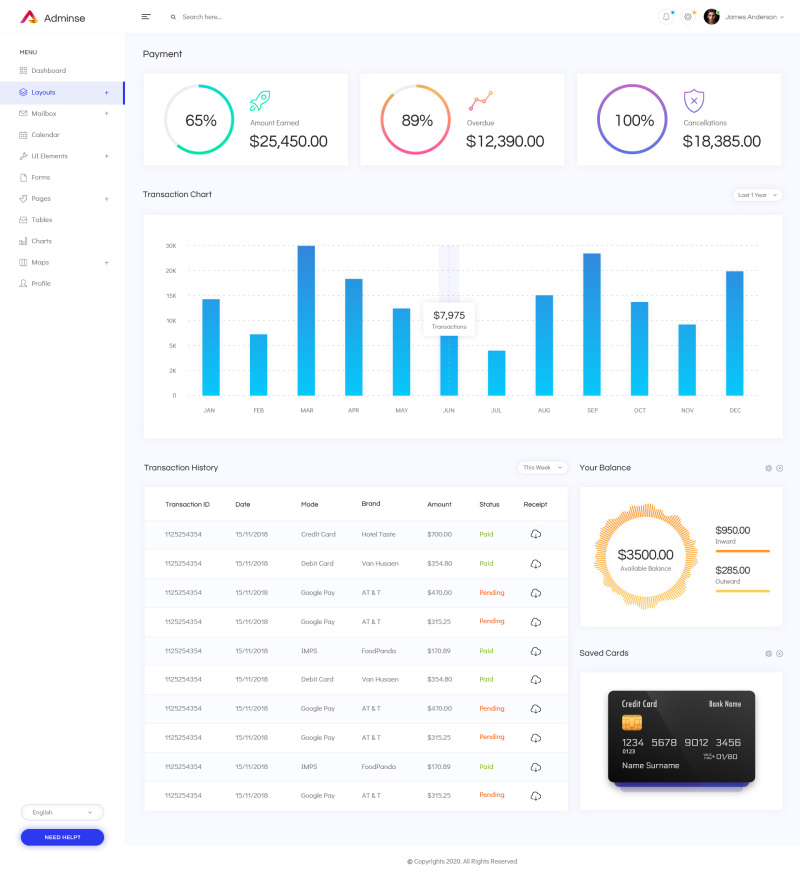Screen dimensions: 800x879
Task: Select the Maps sidebar icon
Action: point(22,262)
